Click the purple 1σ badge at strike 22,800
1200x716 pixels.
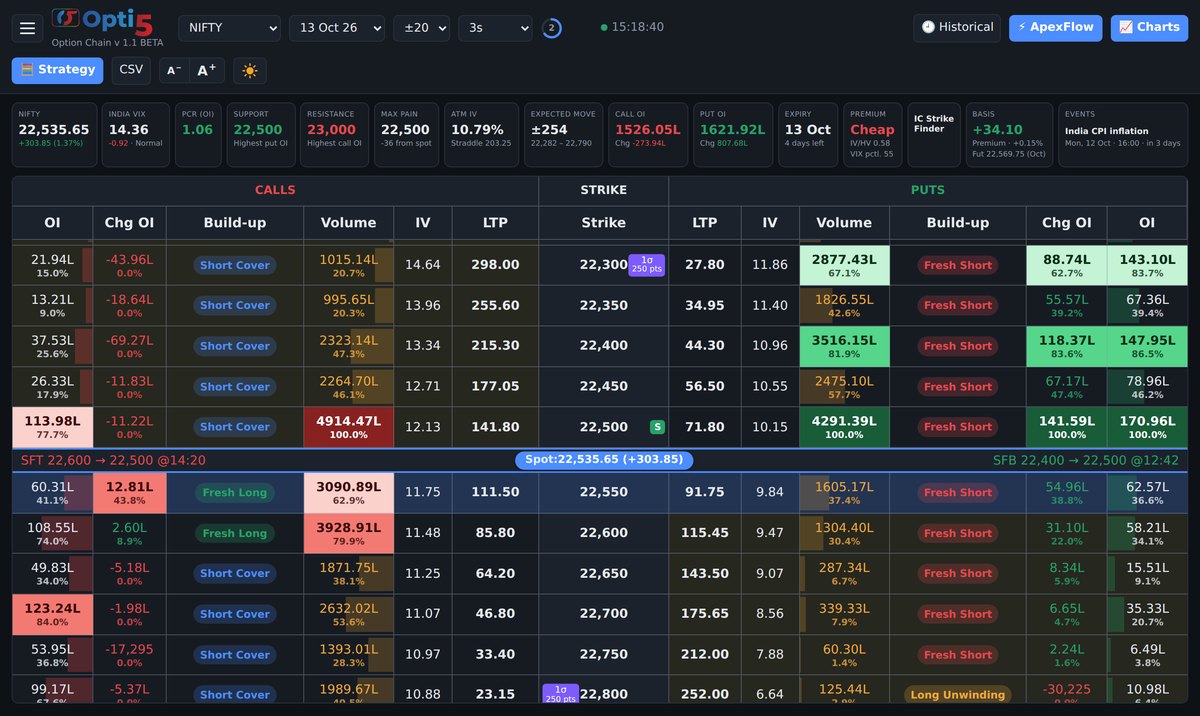tap(560, 694)
